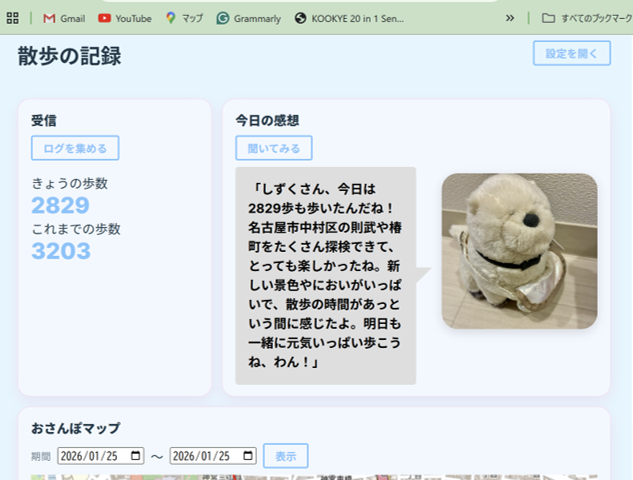Expand hidden bookmarks with the chevron
Viewport: 633px width, 480px height.
coord(510,18)
